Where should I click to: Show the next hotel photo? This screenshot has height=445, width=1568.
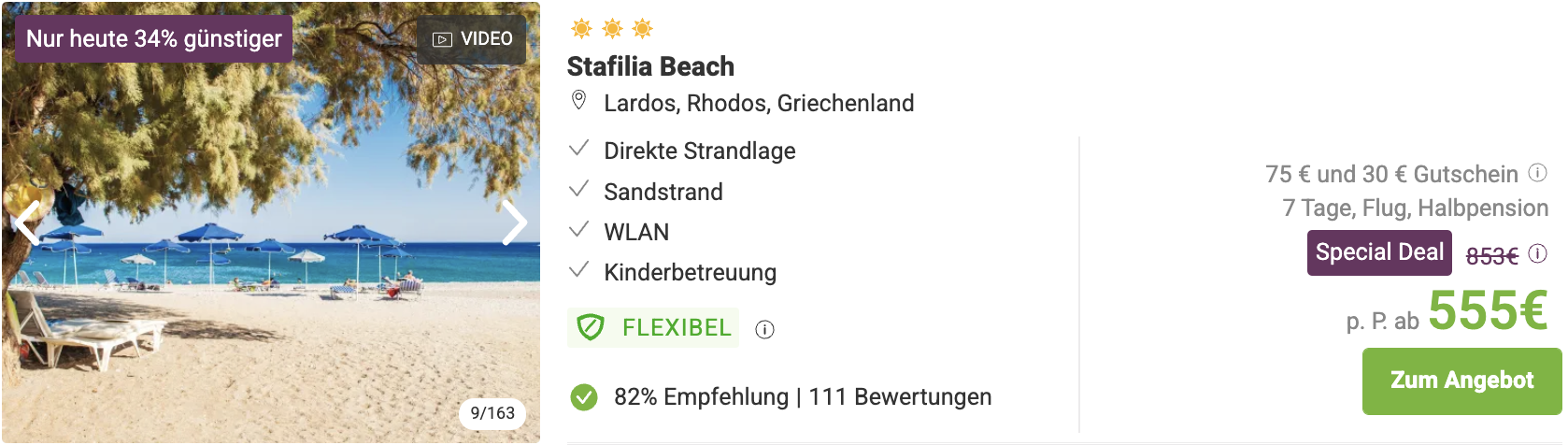tap(515, 222)
